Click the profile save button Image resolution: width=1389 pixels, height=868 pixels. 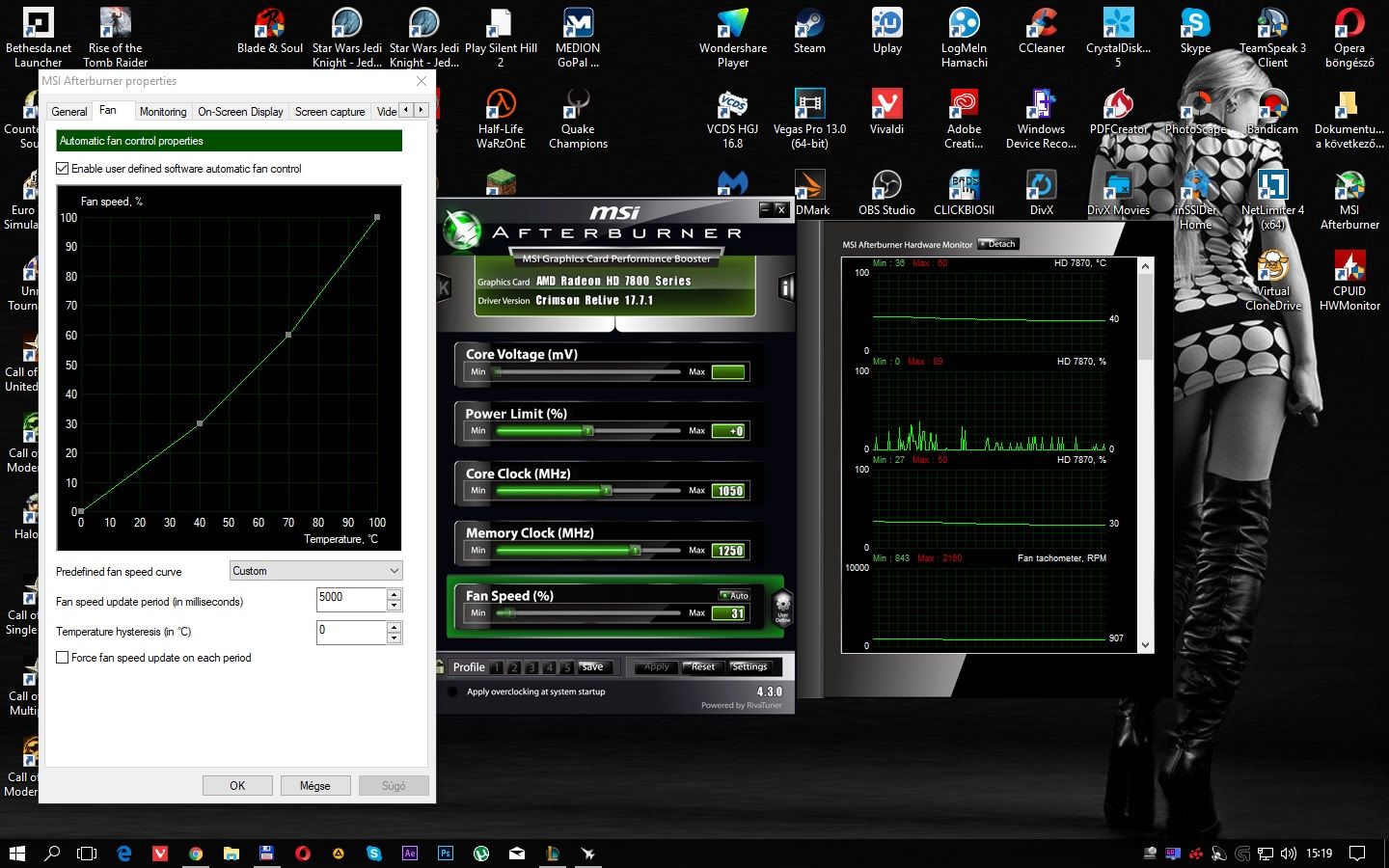(594, 666)
